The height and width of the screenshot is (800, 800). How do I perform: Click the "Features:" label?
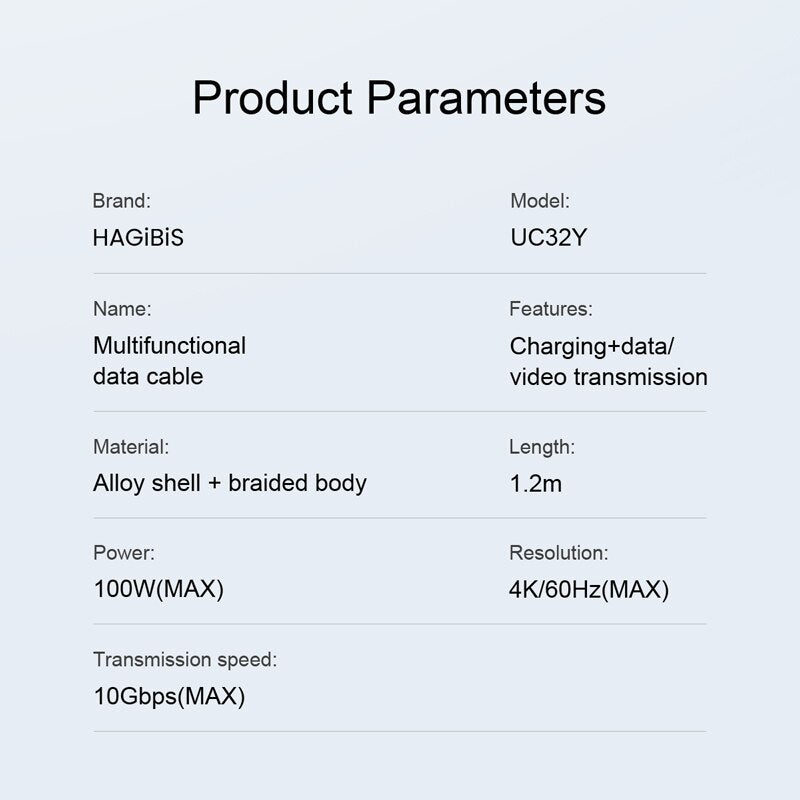[551, 308]
